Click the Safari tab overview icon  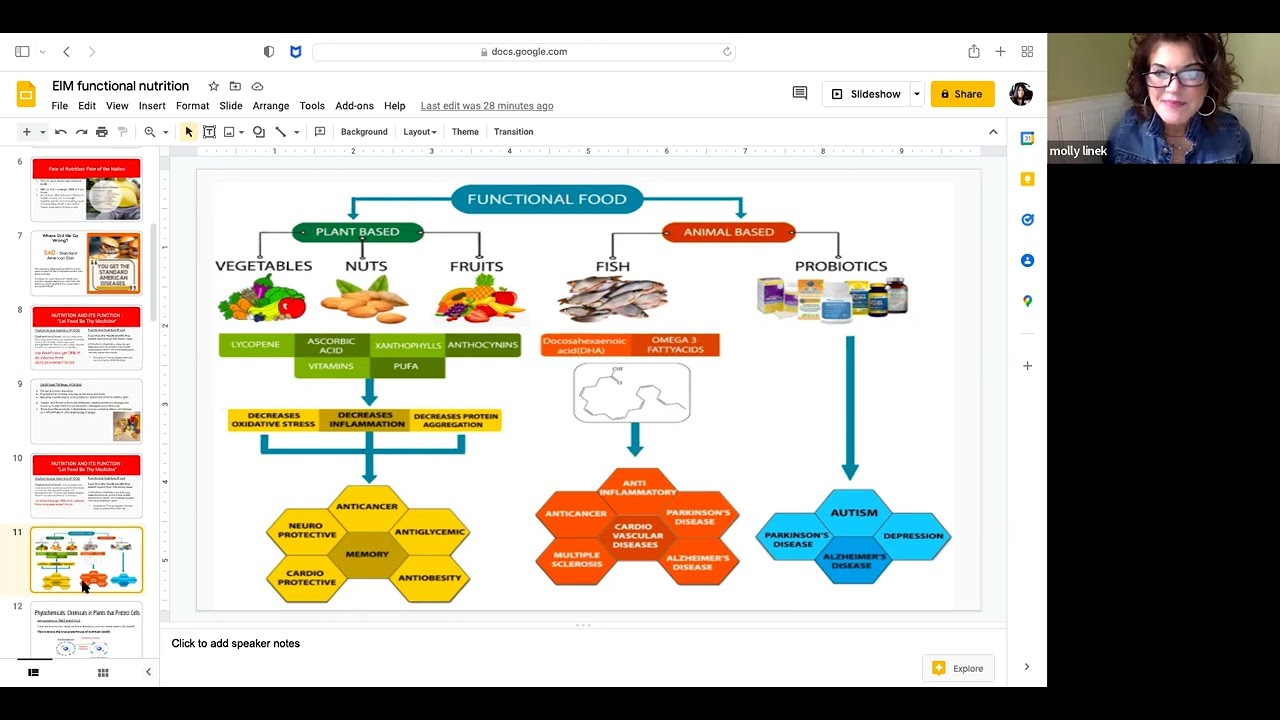point(1027,52)
